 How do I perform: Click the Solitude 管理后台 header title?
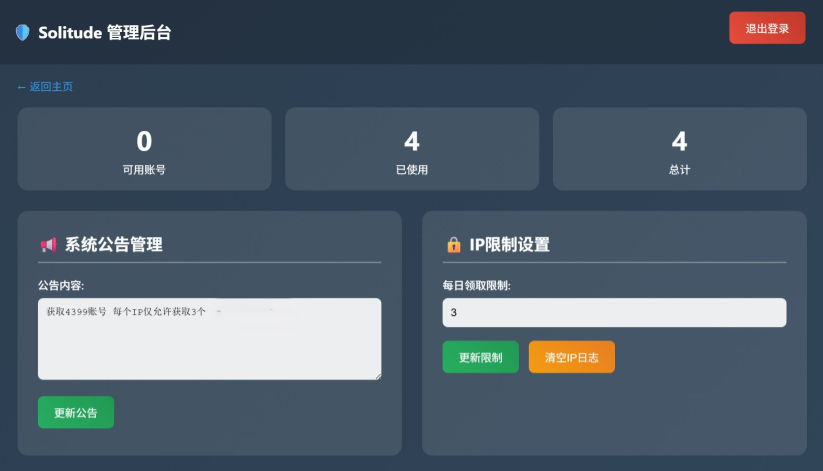coord(105,32)
